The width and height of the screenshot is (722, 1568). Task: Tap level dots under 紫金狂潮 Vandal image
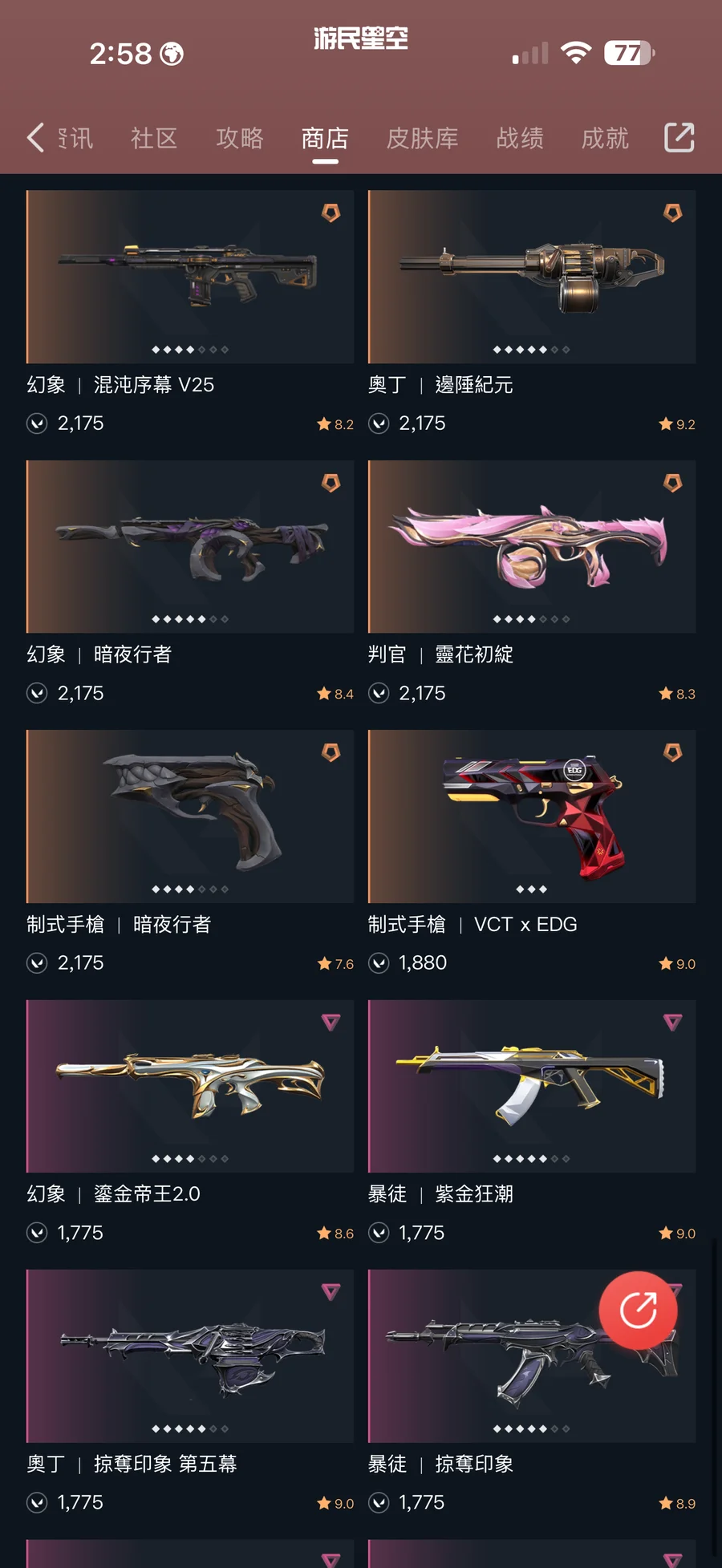tap(531, 1159)
